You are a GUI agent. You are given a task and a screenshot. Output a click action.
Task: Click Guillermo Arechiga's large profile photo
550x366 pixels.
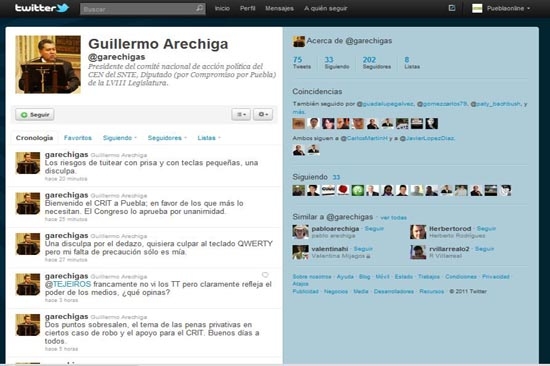point(48,64)
